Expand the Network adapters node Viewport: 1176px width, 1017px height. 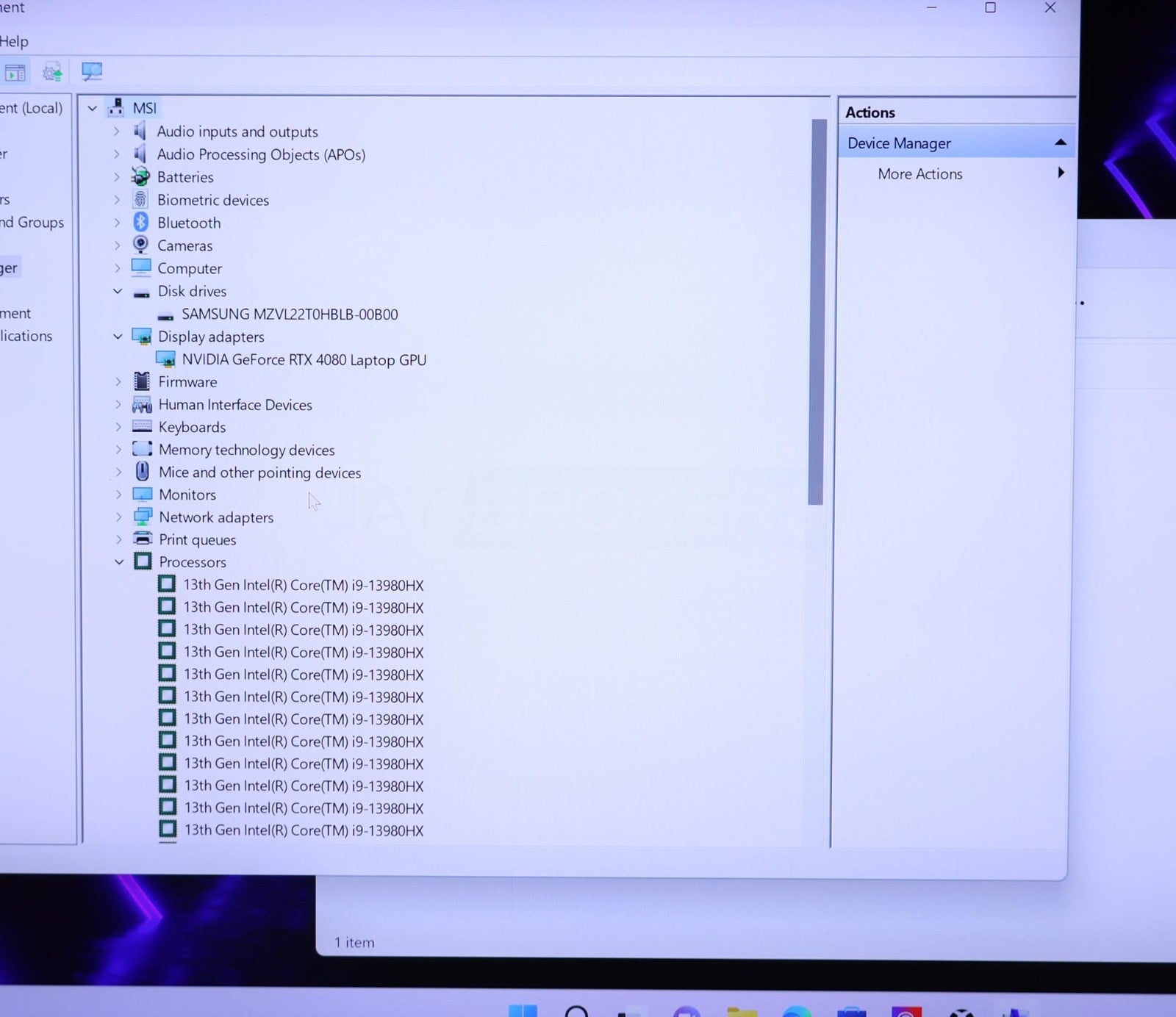pos(118,517)
